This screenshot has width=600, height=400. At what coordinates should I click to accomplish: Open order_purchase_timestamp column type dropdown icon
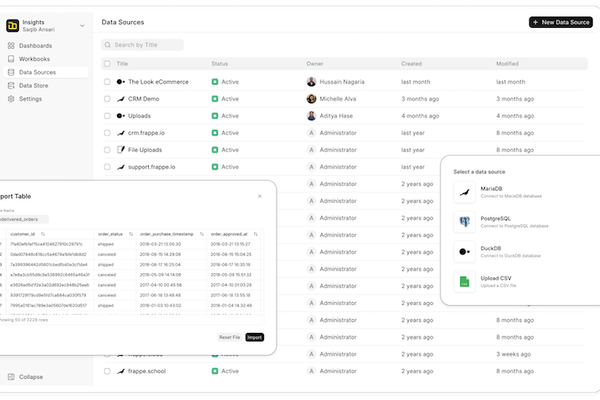(x=202, y=234)
